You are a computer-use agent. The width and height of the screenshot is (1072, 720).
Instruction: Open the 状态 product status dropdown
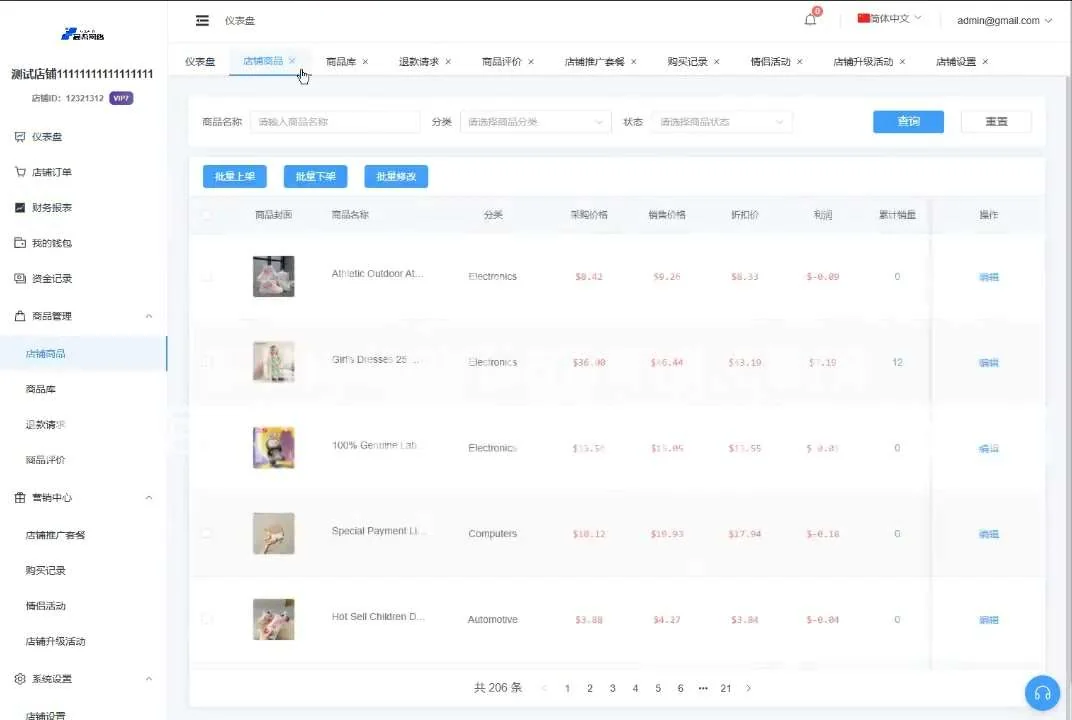pyautogui.click(x=721, y=122)
